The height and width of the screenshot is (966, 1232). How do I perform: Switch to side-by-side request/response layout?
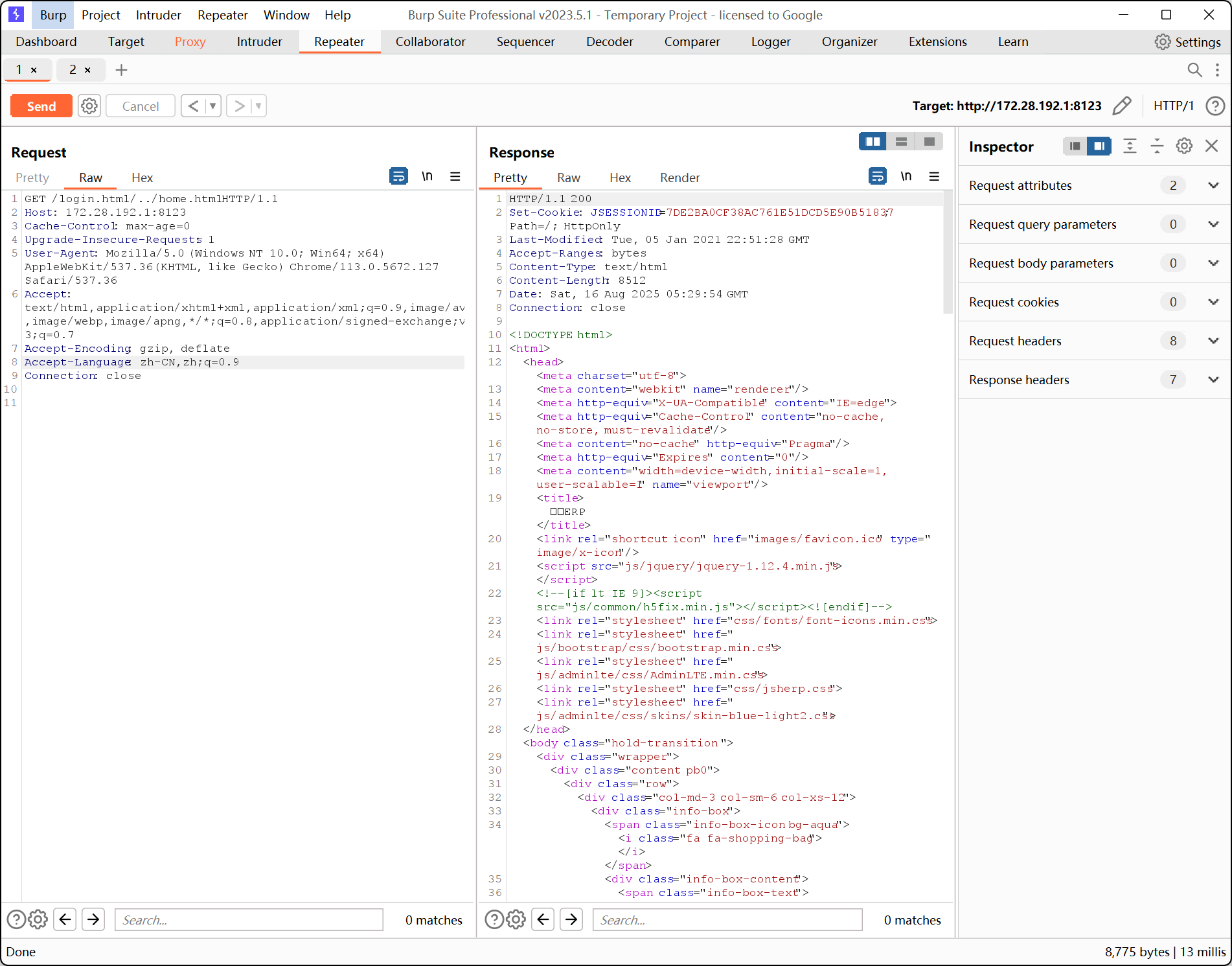(873, 141)
